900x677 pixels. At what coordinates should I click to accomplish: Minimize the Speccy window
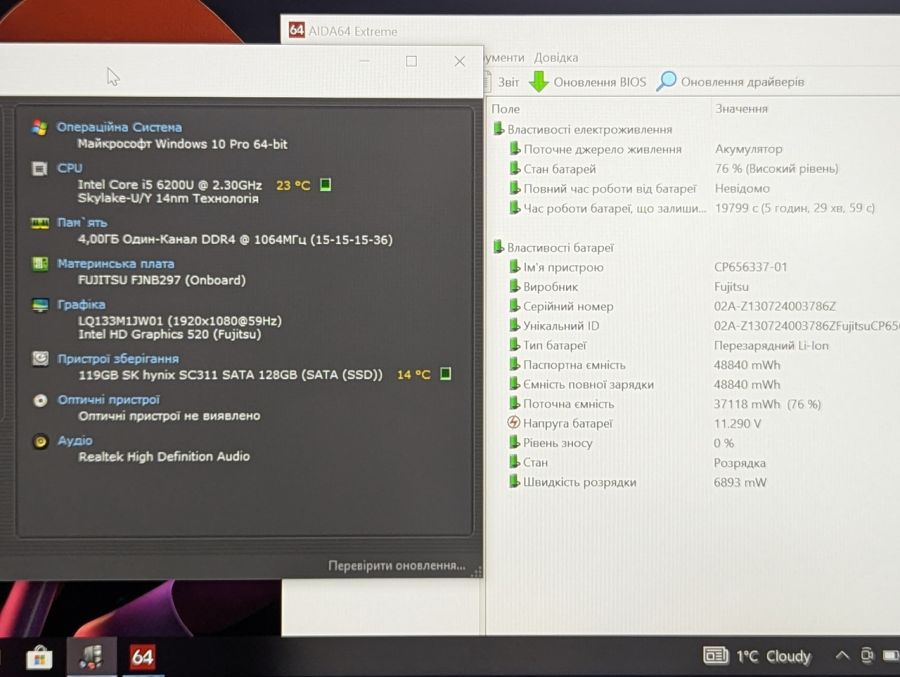coord(364,61)
